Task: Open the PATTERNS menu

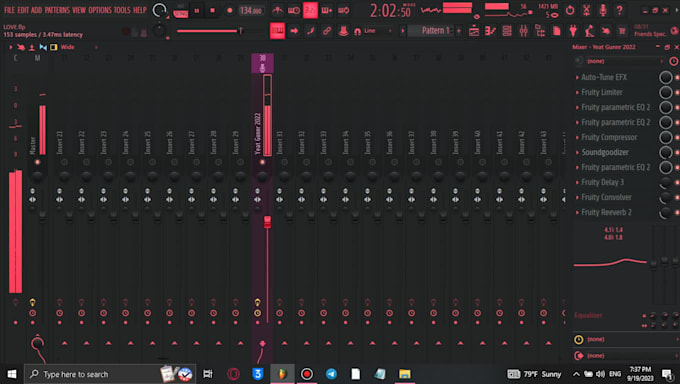Action: (57, 10)
